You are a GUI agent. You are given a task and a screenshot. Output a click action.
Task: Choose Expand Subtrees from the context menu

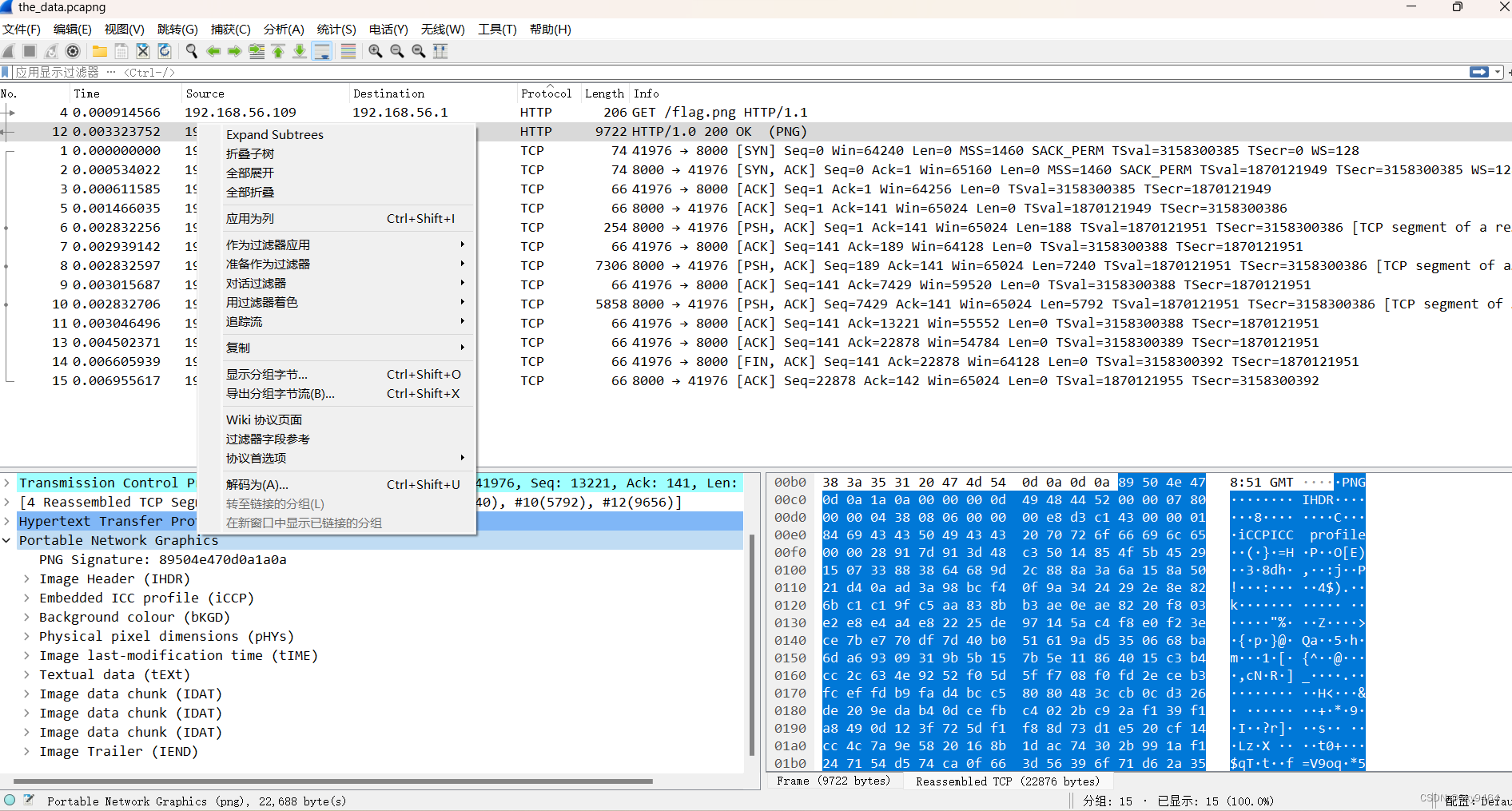pyautogui.click(x=274, y=134)
